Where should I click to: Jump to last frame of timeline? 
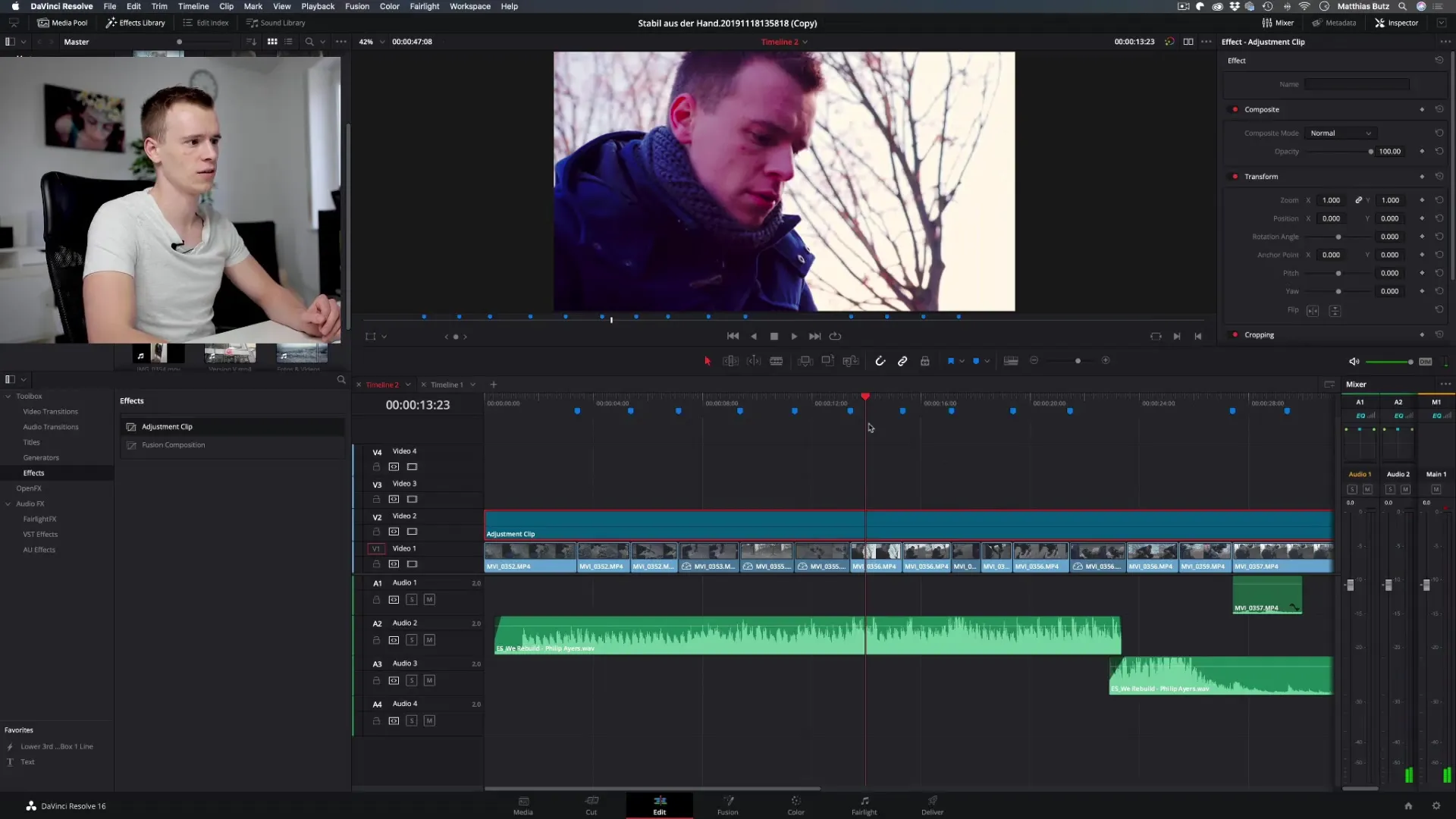[814, 336]
